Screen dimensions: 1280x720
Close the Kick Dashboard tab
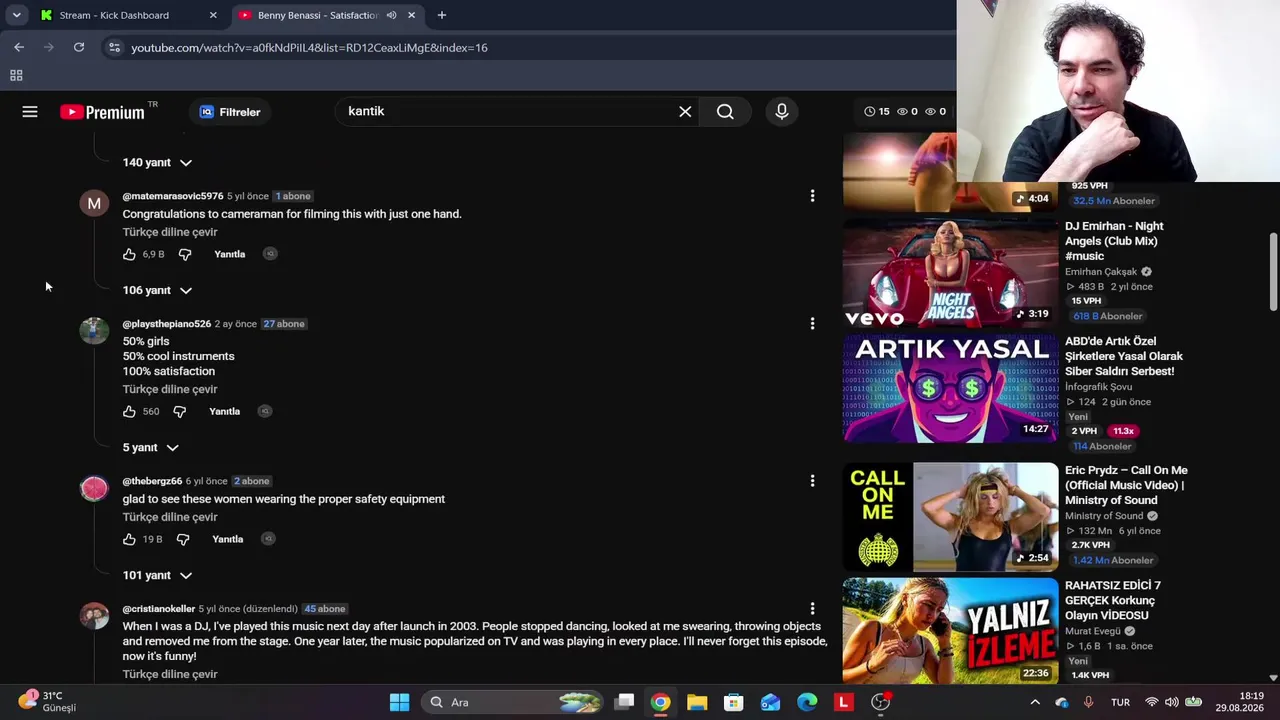pos(213,15)
